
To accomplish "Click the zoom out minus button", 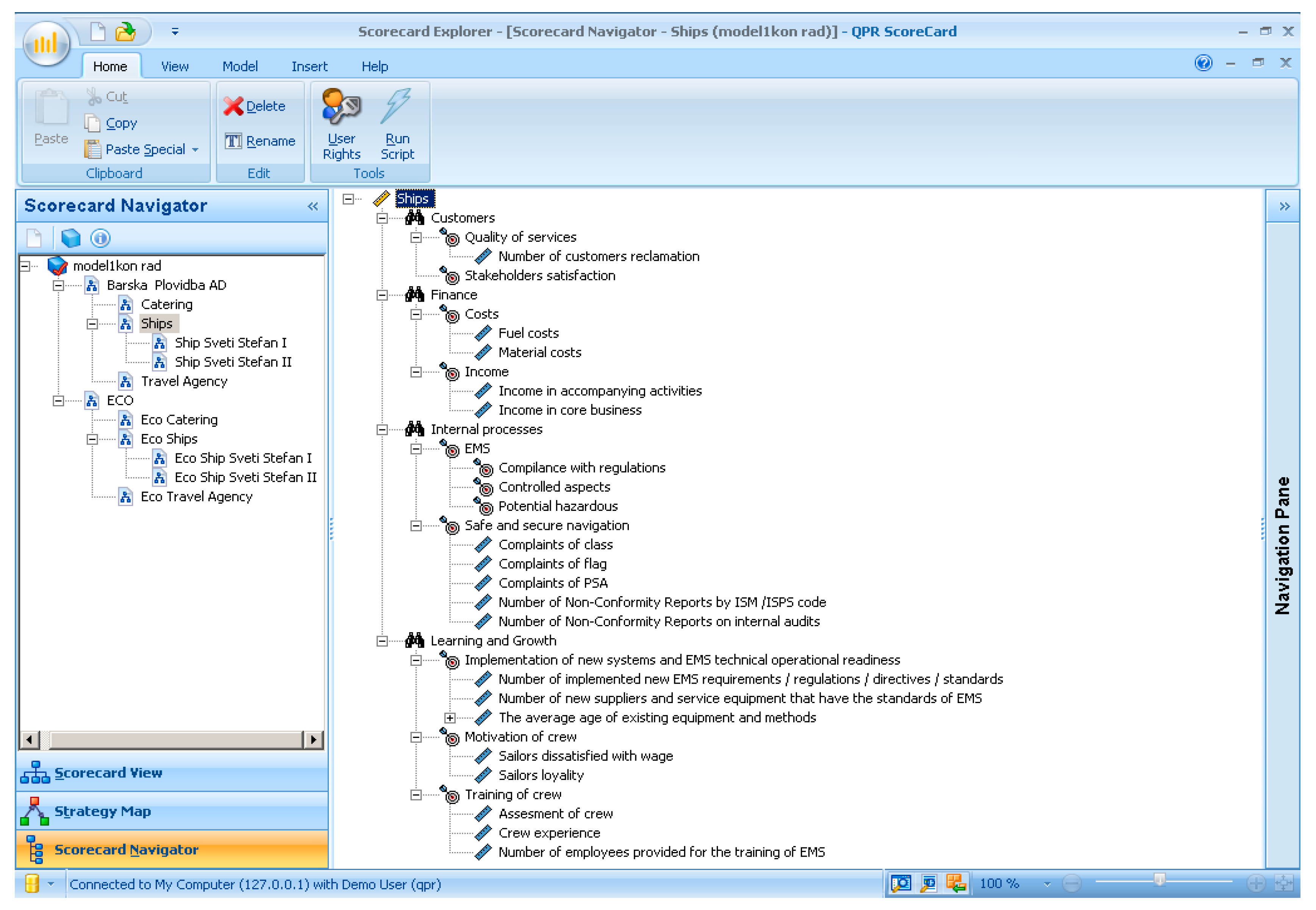I will coord(1072,884).
